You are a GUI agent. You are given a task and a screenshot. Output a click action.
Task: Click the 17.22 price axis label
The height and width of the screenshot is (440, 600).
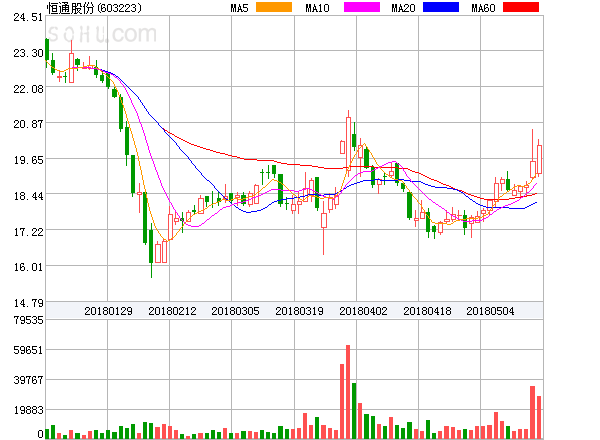[x=28, y=231]
